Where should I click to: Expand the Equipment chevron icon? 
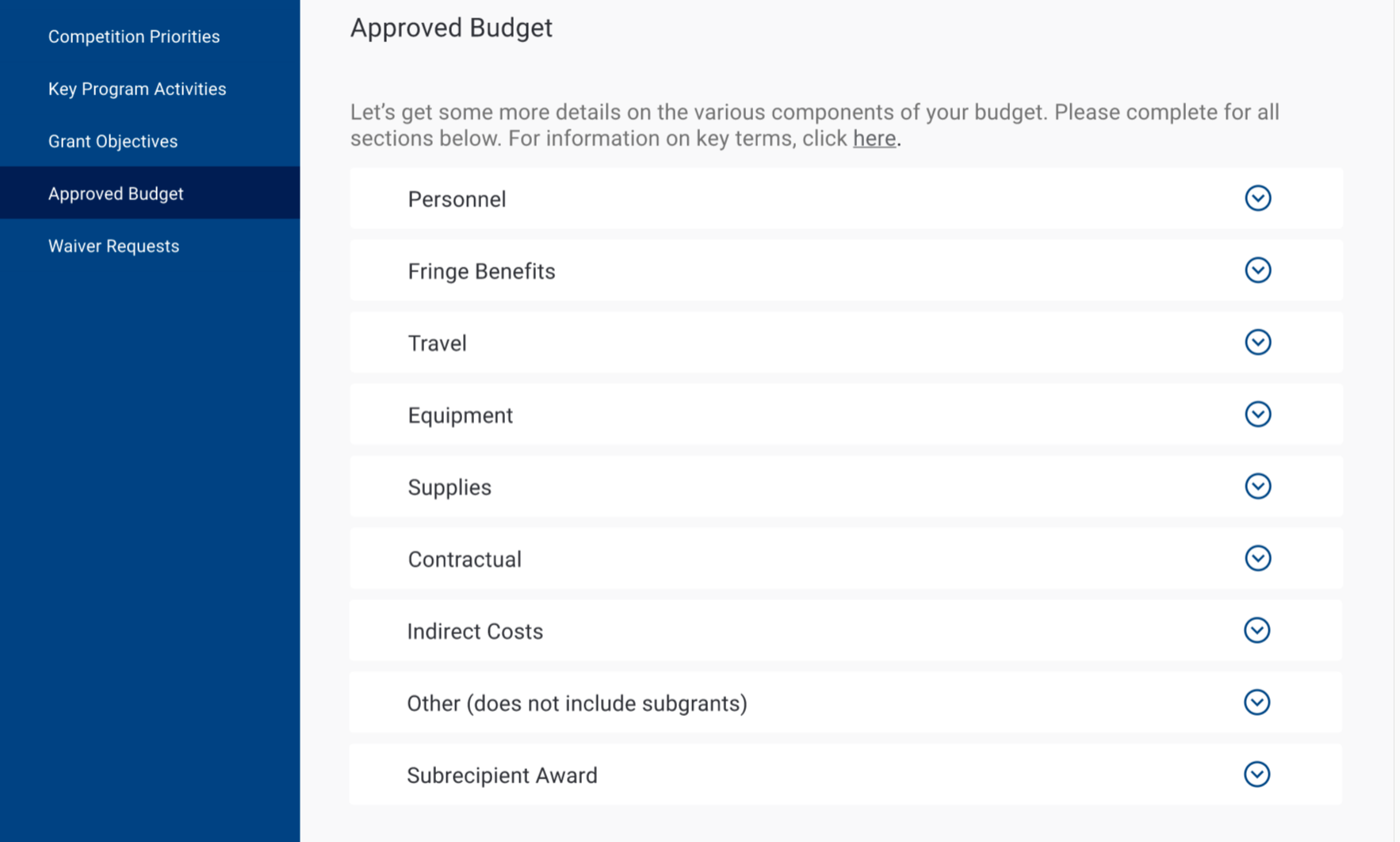point(1257,415)
